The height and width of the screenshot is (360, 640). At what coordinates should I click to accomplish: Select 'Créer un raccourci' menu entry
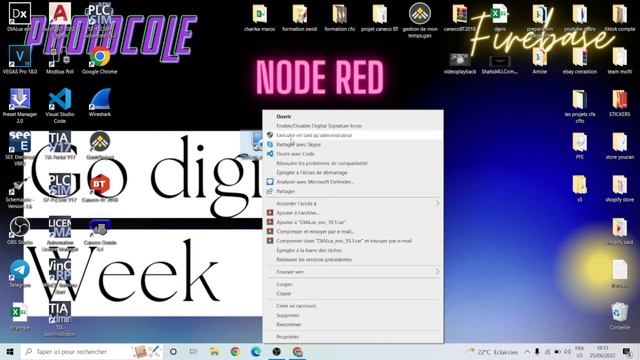click(353, 306)
